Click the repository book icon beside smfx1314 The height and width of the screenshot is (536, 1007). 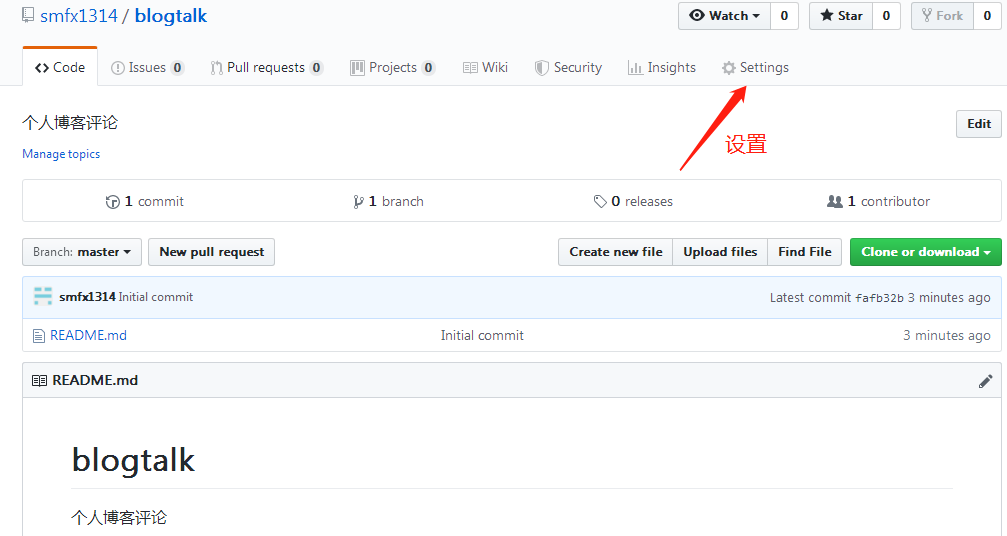pos(28,14)
